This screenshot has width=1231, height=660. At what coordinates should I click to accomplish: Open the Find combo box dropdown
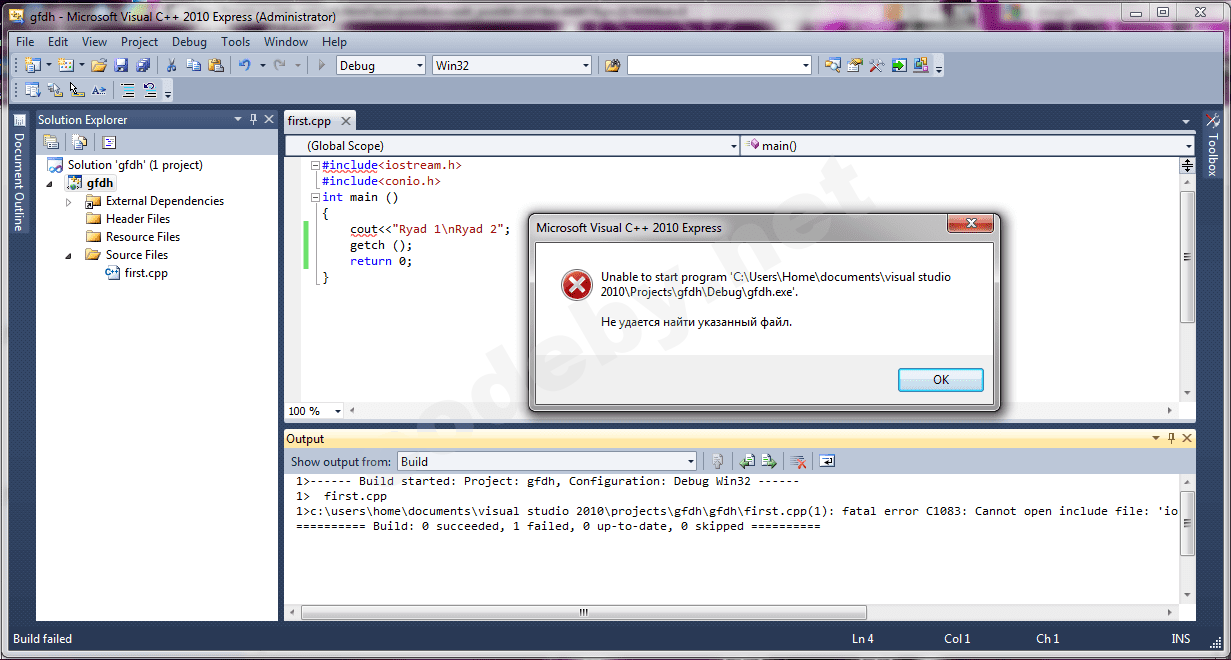tap(805, 65)
